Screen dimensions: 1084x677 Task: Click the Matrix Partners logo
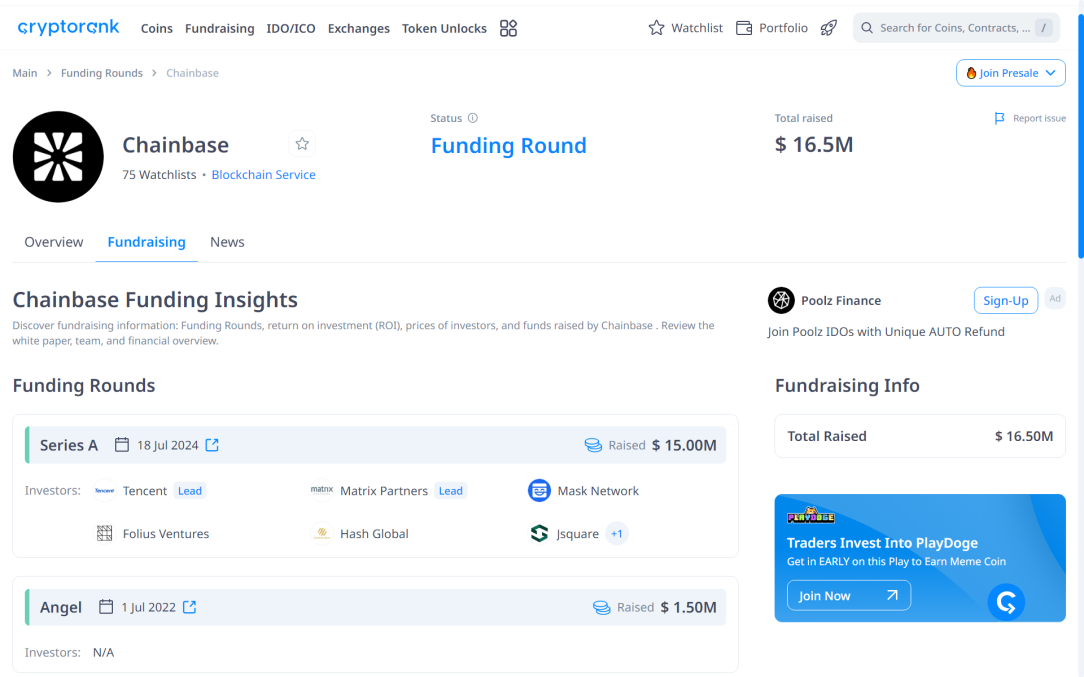[322, 490]
